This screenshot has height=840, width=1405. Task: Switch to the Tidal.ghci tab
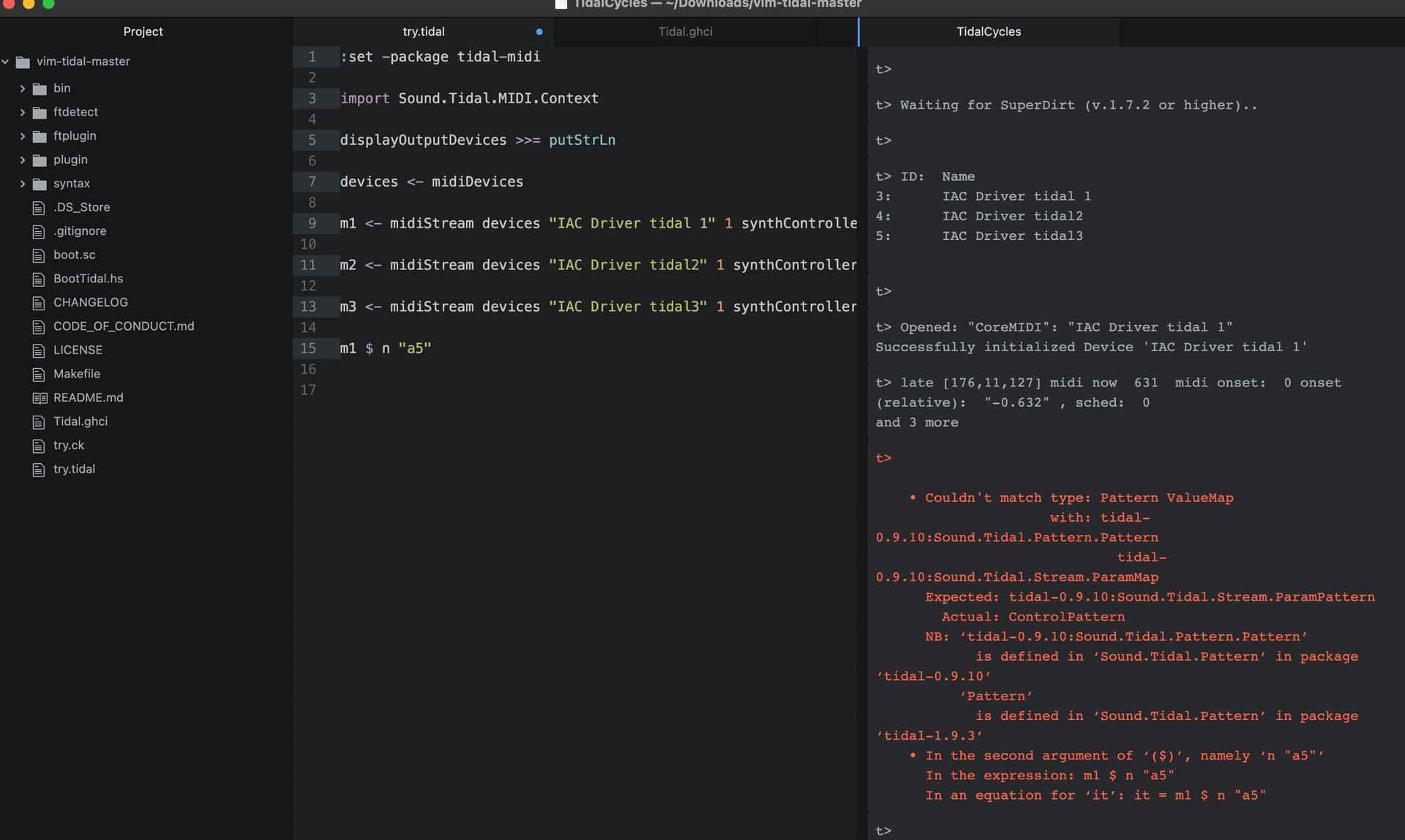pyautogui.click(x=685, y=31)
